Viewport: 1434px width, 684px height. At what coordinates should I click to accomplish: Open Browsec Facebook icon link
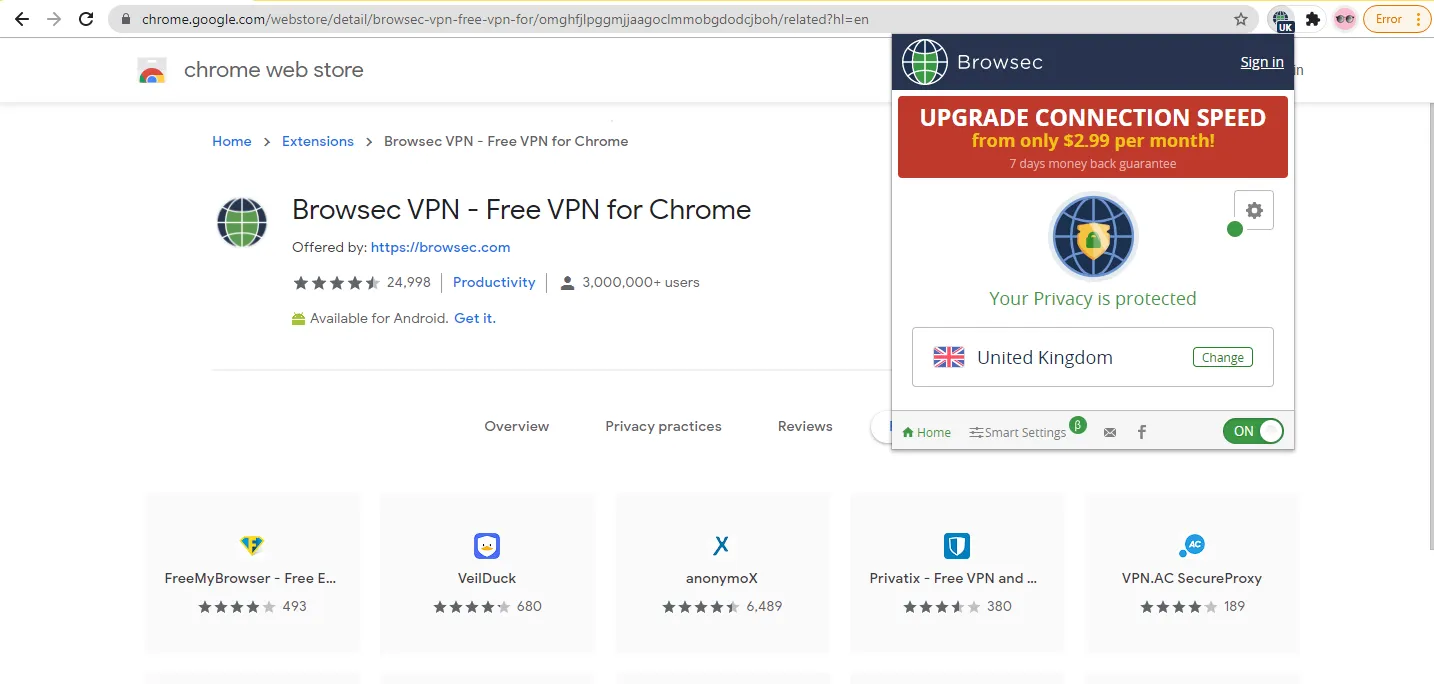tap(1142, 432)
